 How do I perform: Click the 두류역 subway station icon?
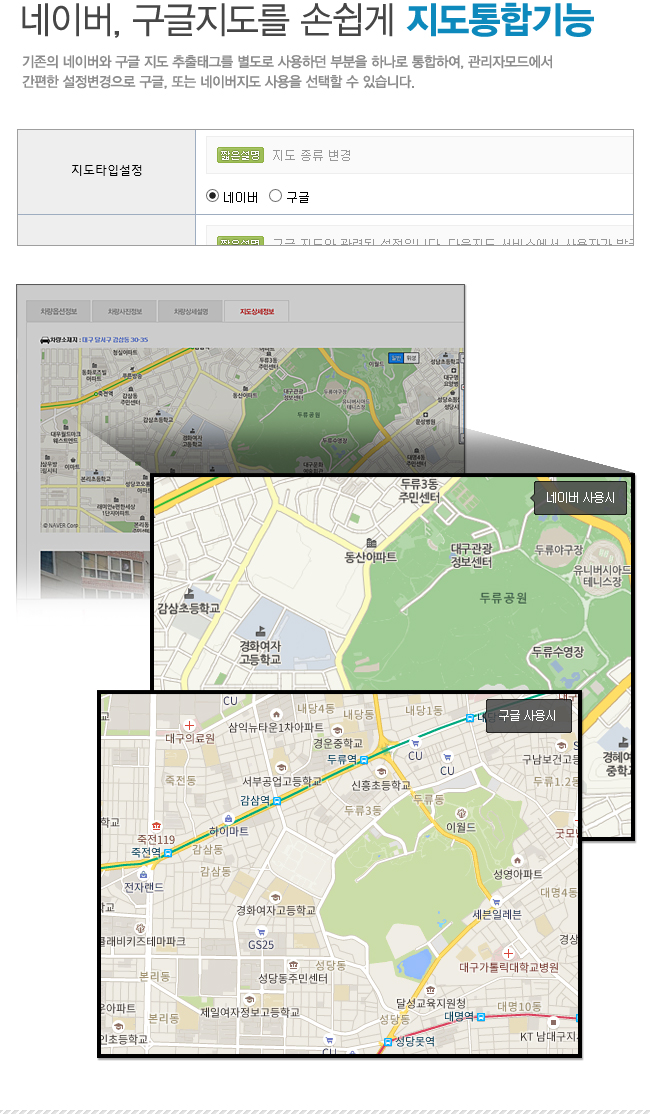coord(364,759)
